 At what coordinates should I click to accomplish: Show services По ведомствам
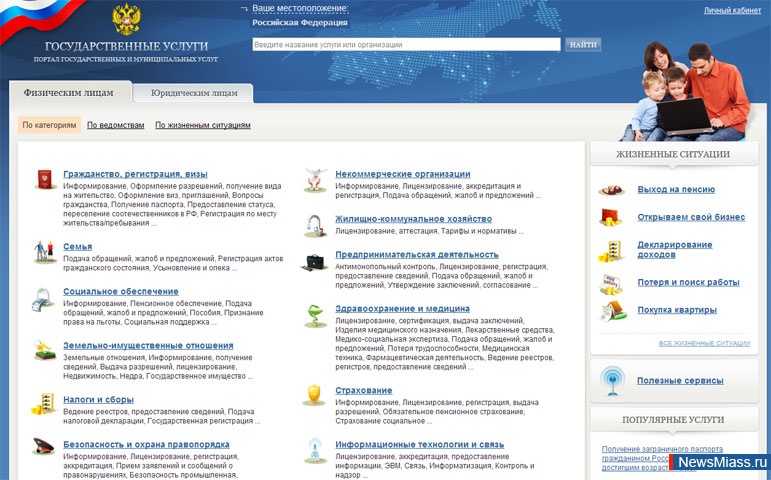pyautogui.click(x=115, y=126)
